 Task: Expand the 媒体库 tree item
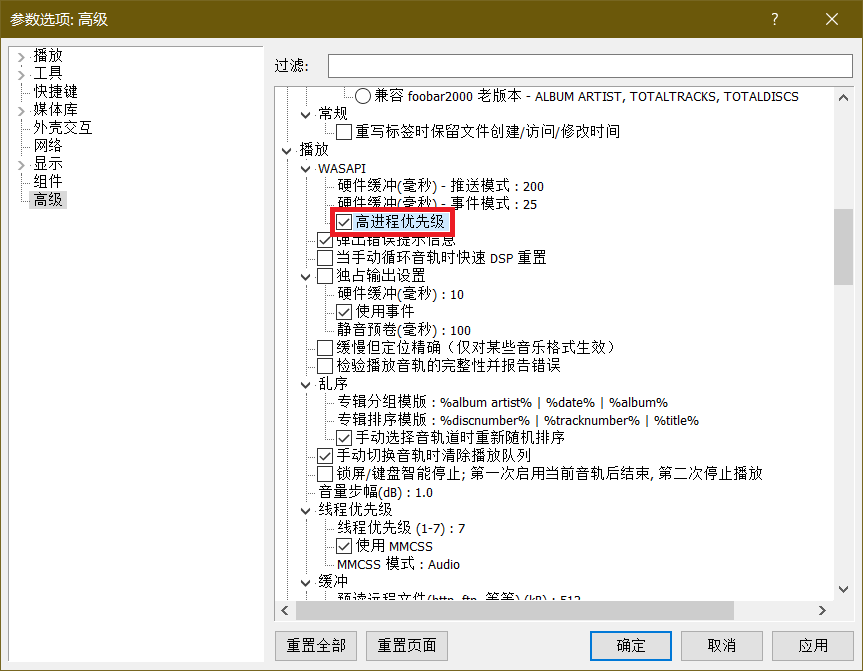point(21,111)
